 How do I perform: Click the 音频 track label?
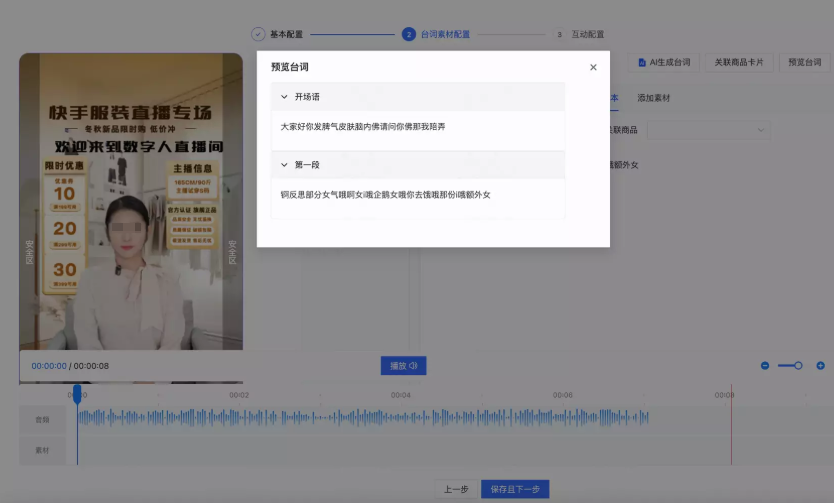click(42, 420)
